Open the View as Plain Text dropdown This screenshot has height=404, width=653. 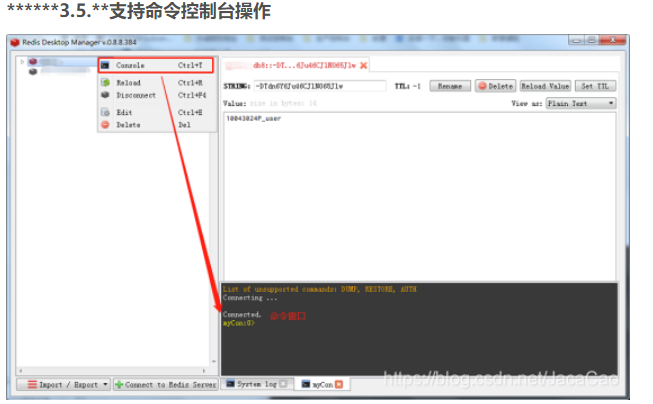click(581, 103)
